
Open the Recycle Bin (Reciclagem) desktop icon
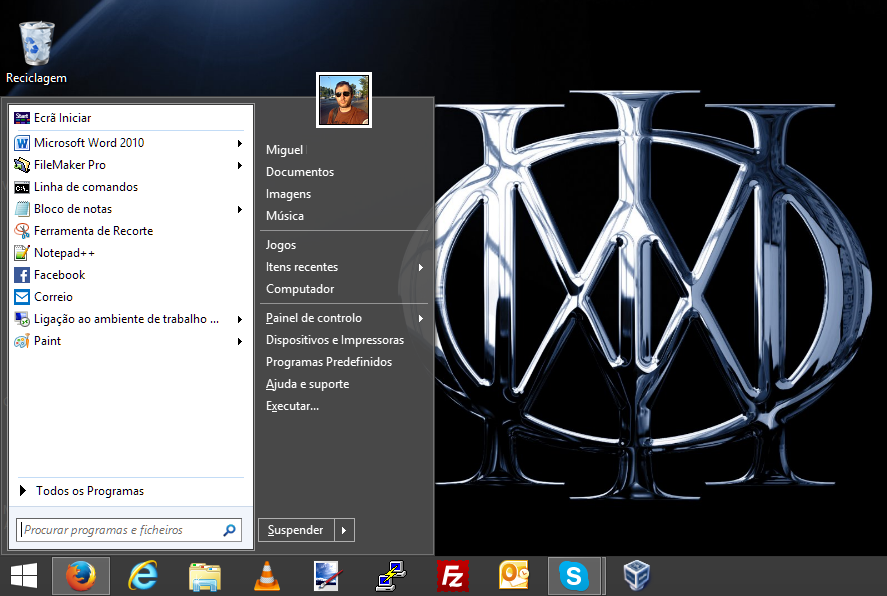coord(37,52)
